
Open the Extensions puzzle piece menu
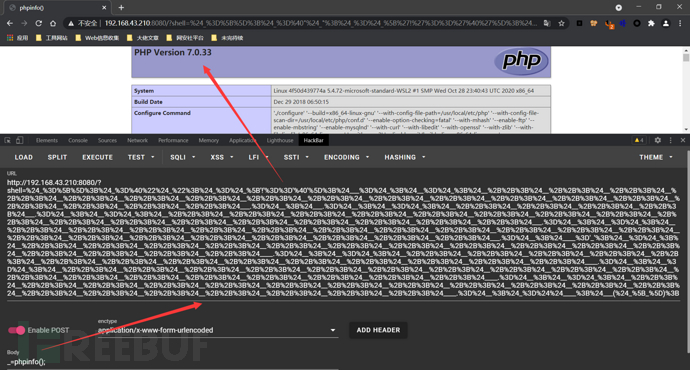[651, 23]
